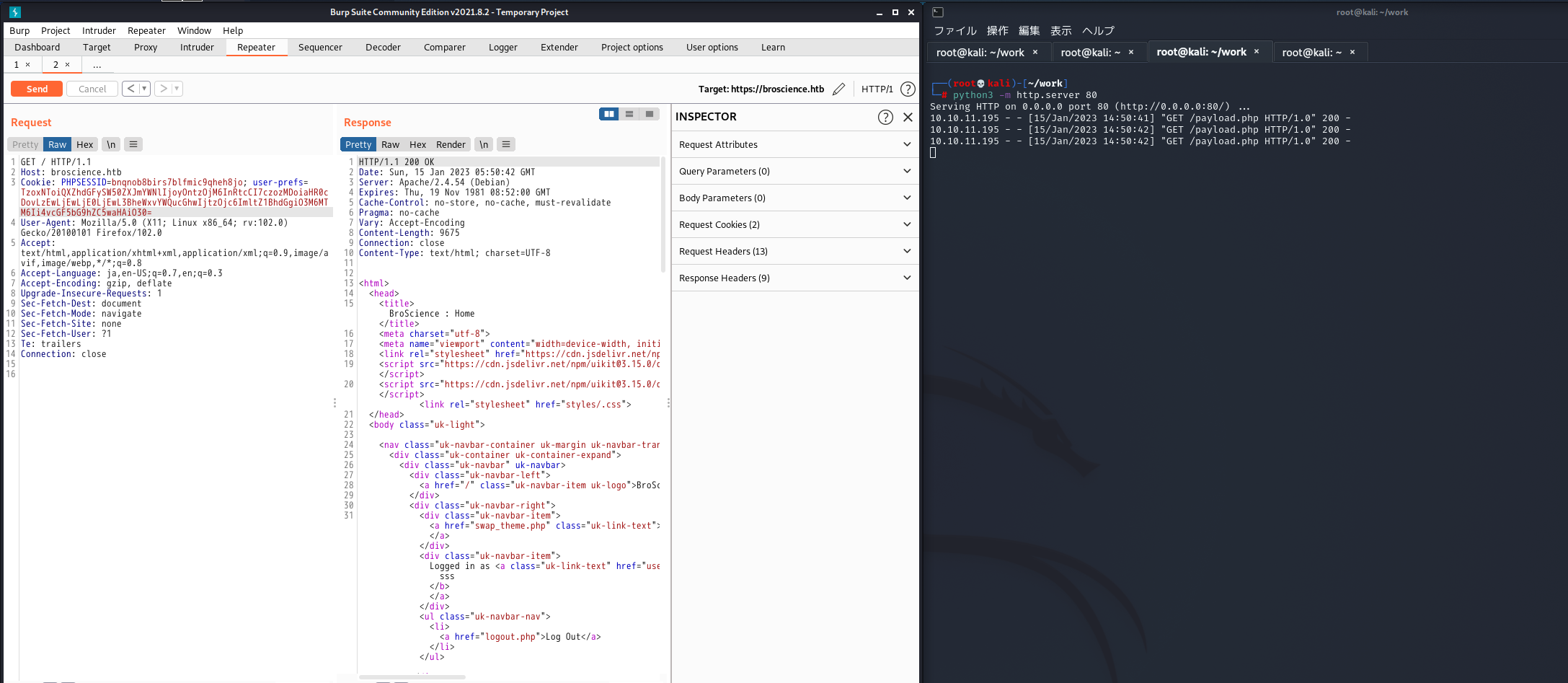This screenshot has width=1568, height=683.
Task: Toggle Request newline display button
Action: click(111, 144)
